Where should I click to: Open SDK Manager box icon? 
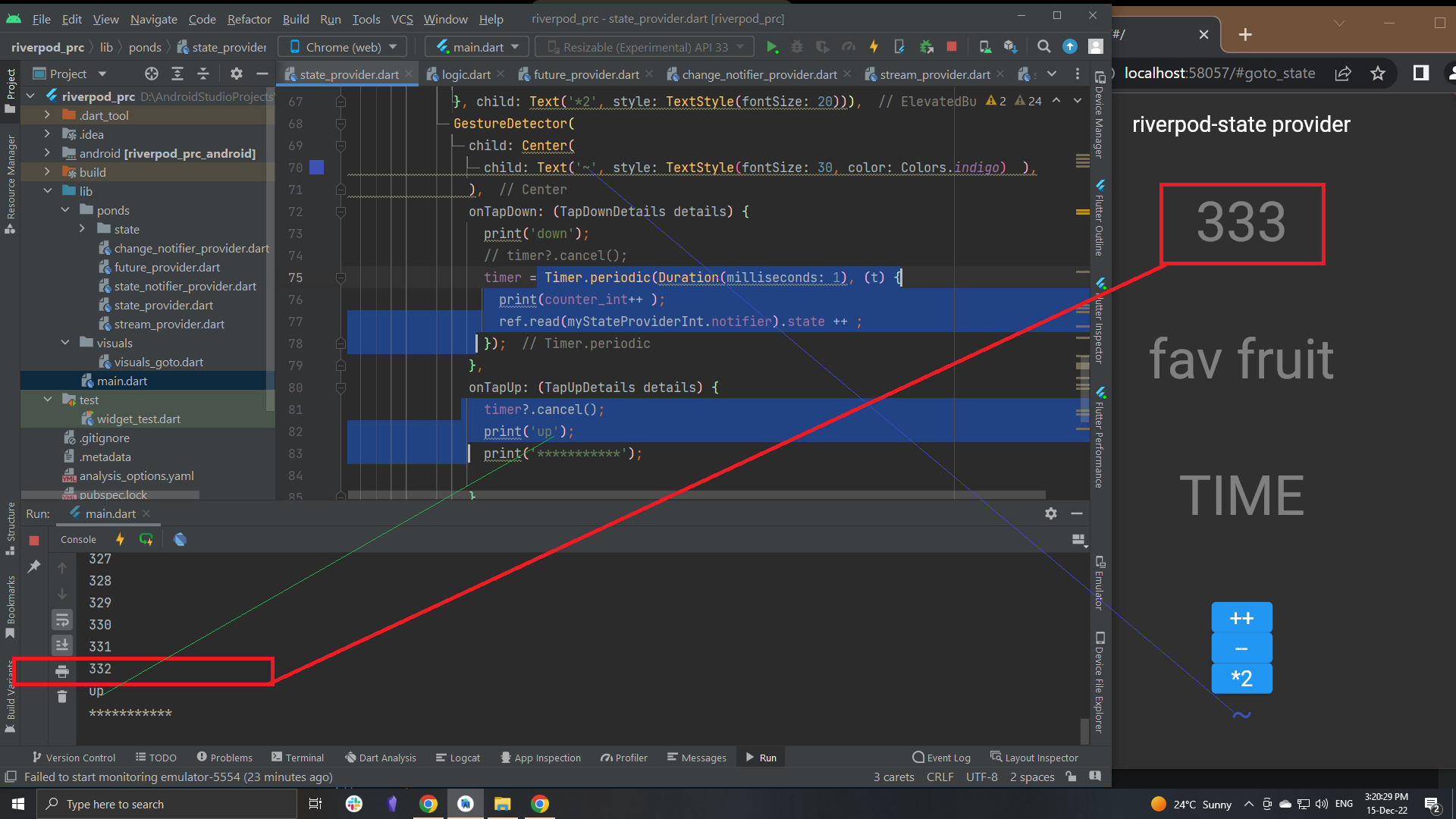[1010, 47]
